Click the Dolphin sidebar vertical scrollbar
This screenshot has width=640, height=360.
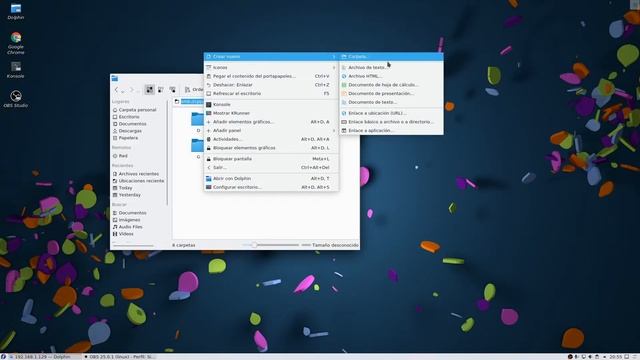[x=167, y=152]
